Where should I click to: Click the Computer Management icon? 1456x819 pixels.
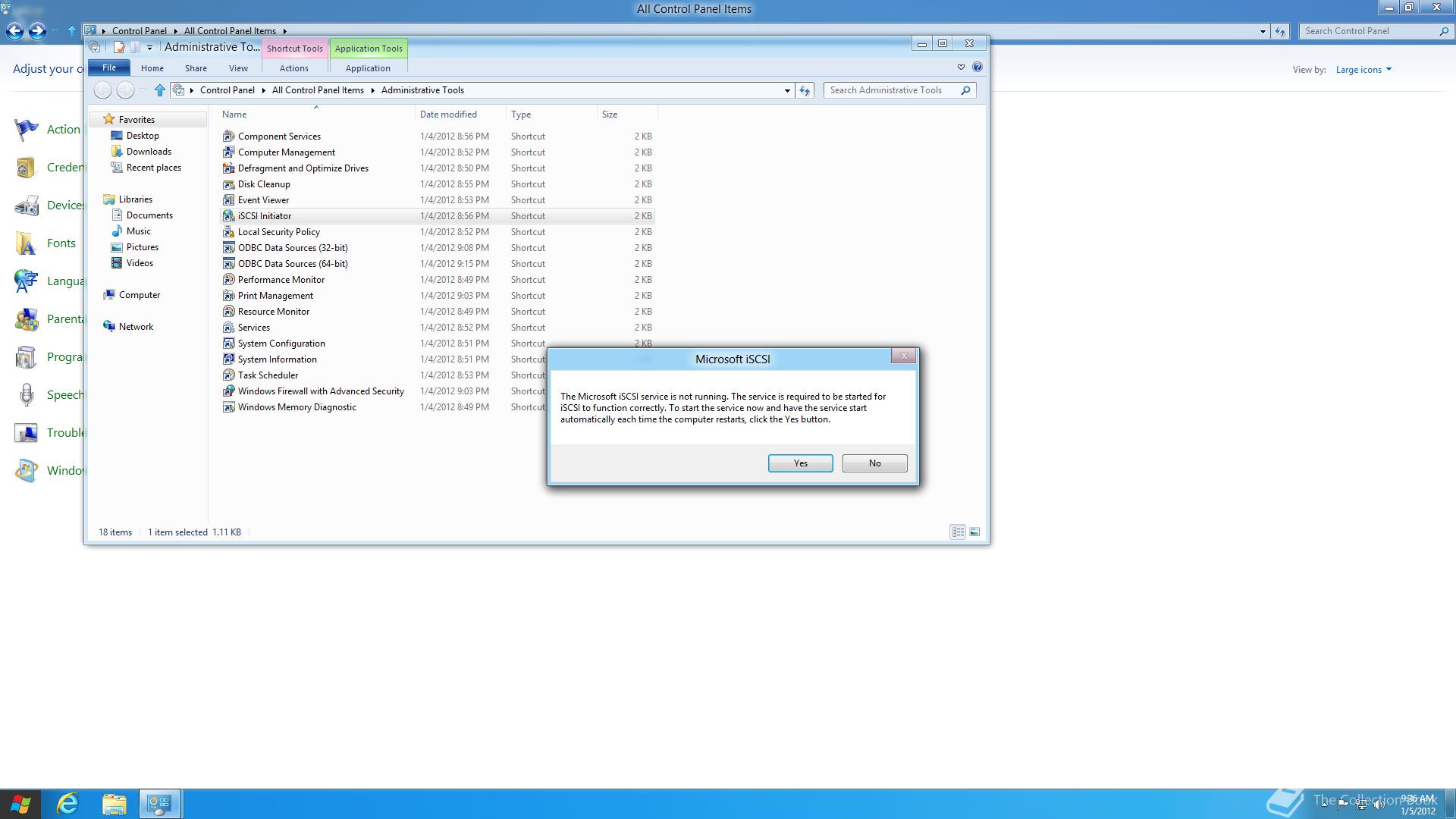(x=228, y=152)
